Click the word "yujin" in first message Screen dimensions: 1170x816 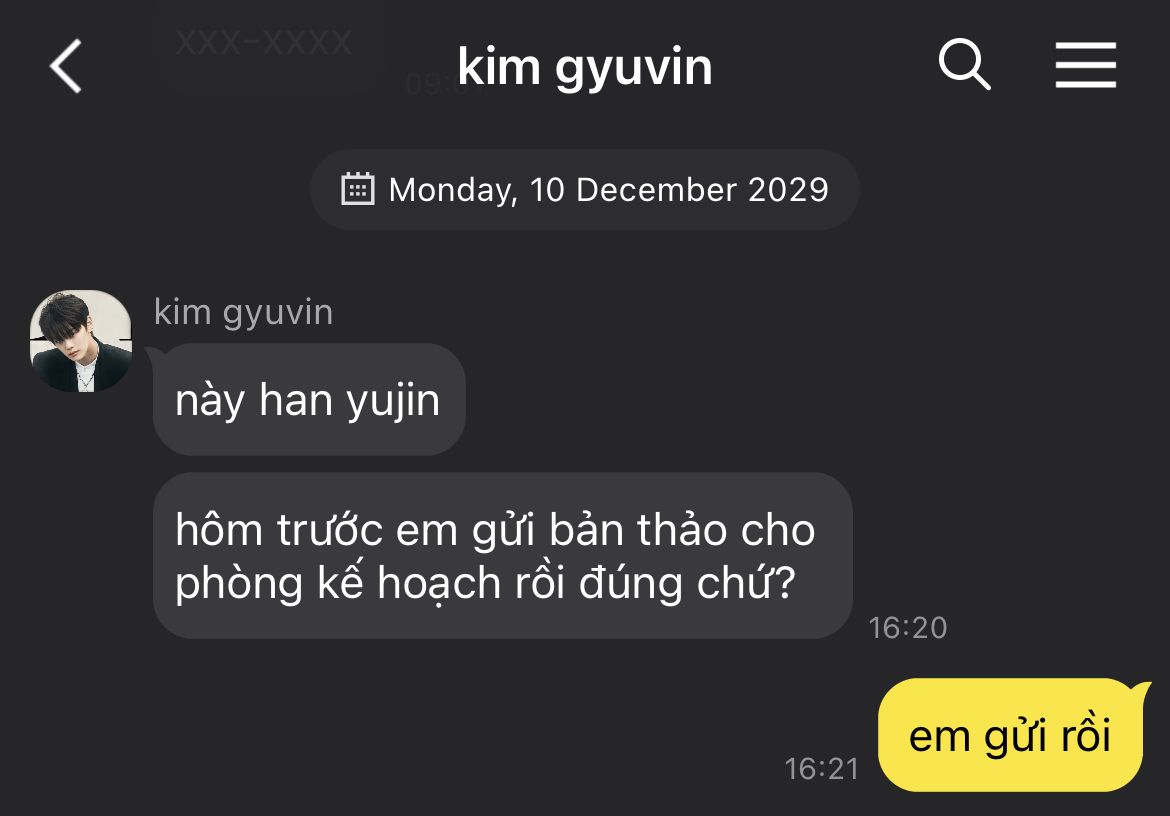pos(393,401)
